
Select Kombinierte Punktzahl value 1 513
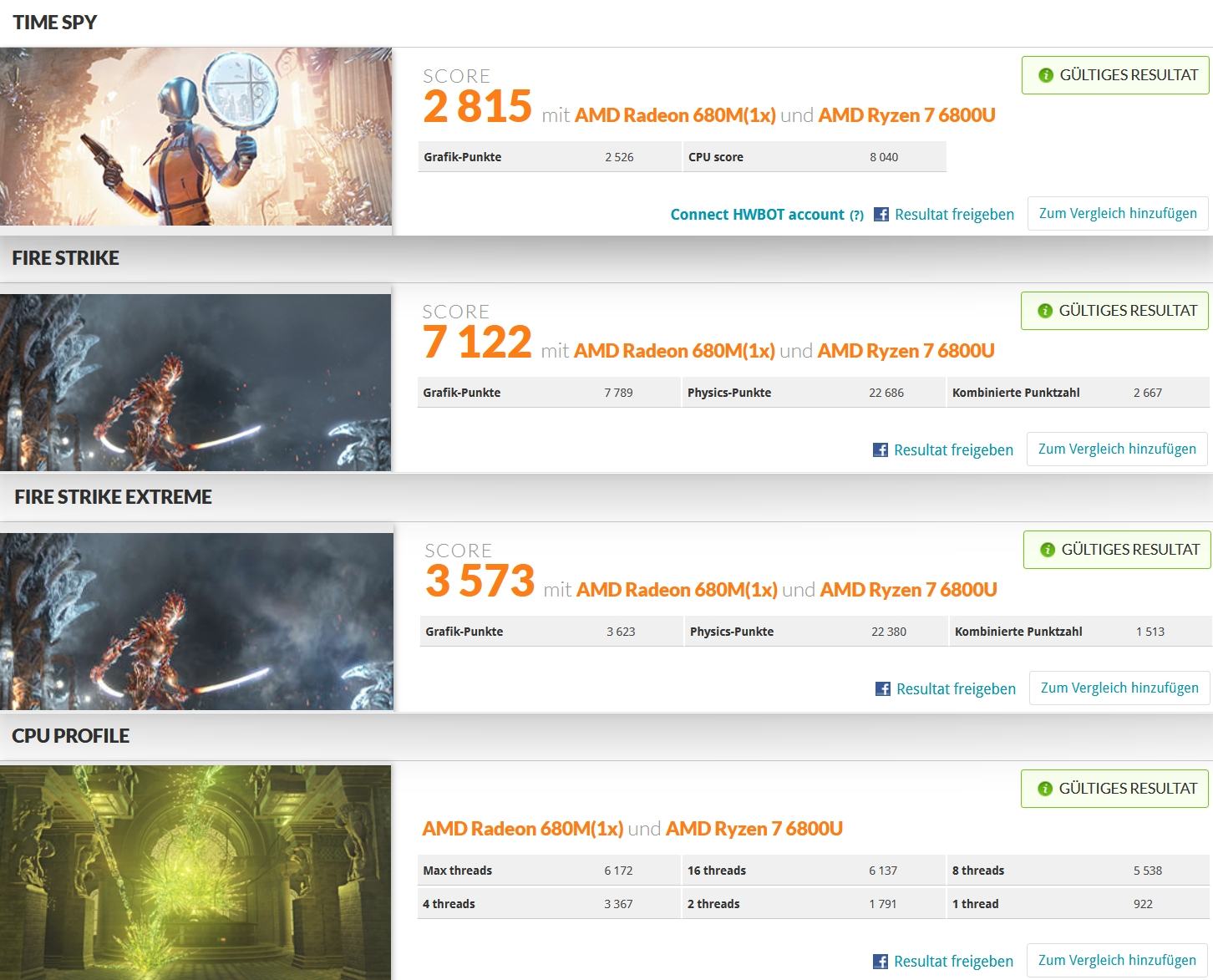click(x=1150, y=632)
